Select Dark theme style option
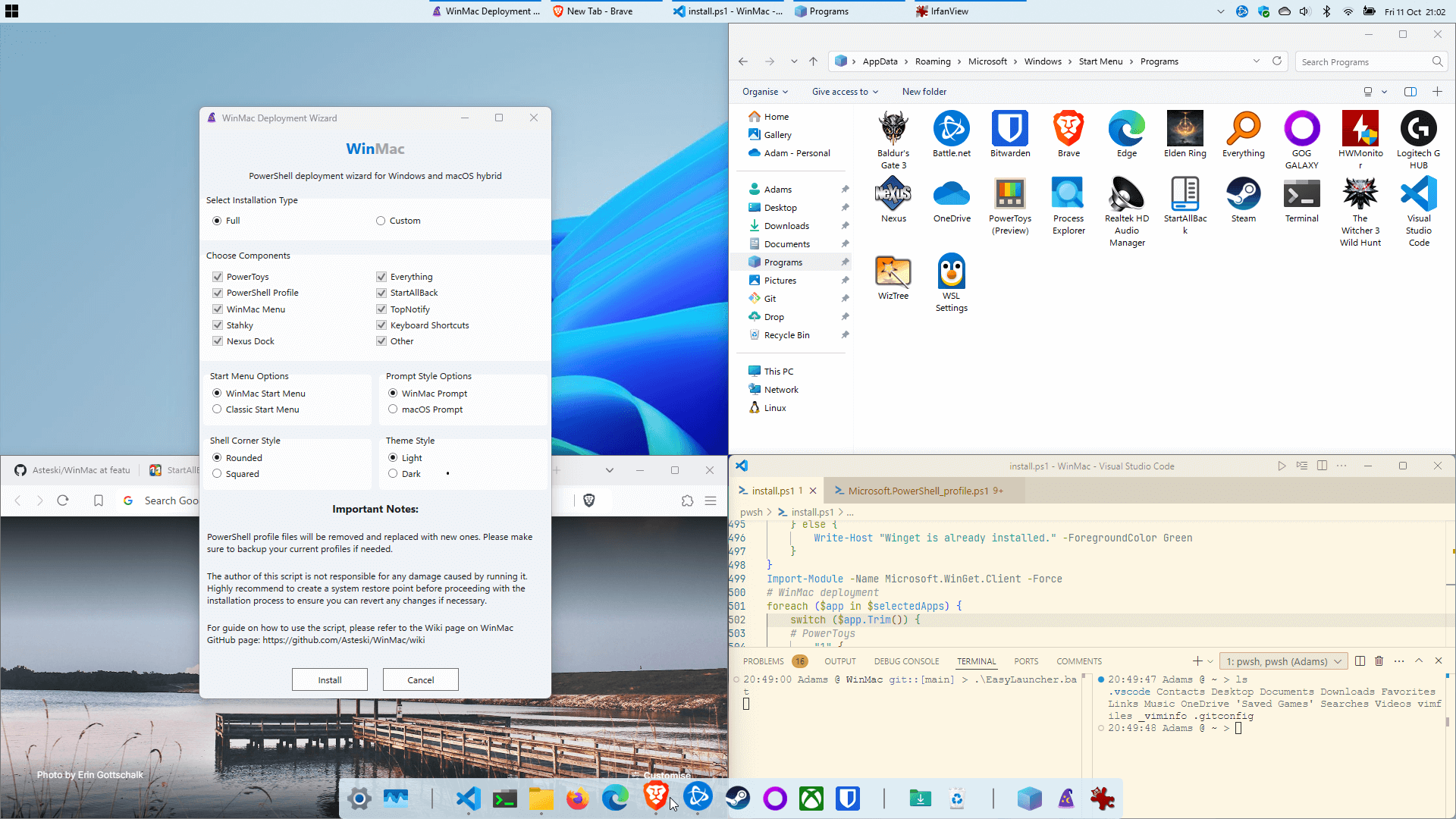 coord(393,474)
